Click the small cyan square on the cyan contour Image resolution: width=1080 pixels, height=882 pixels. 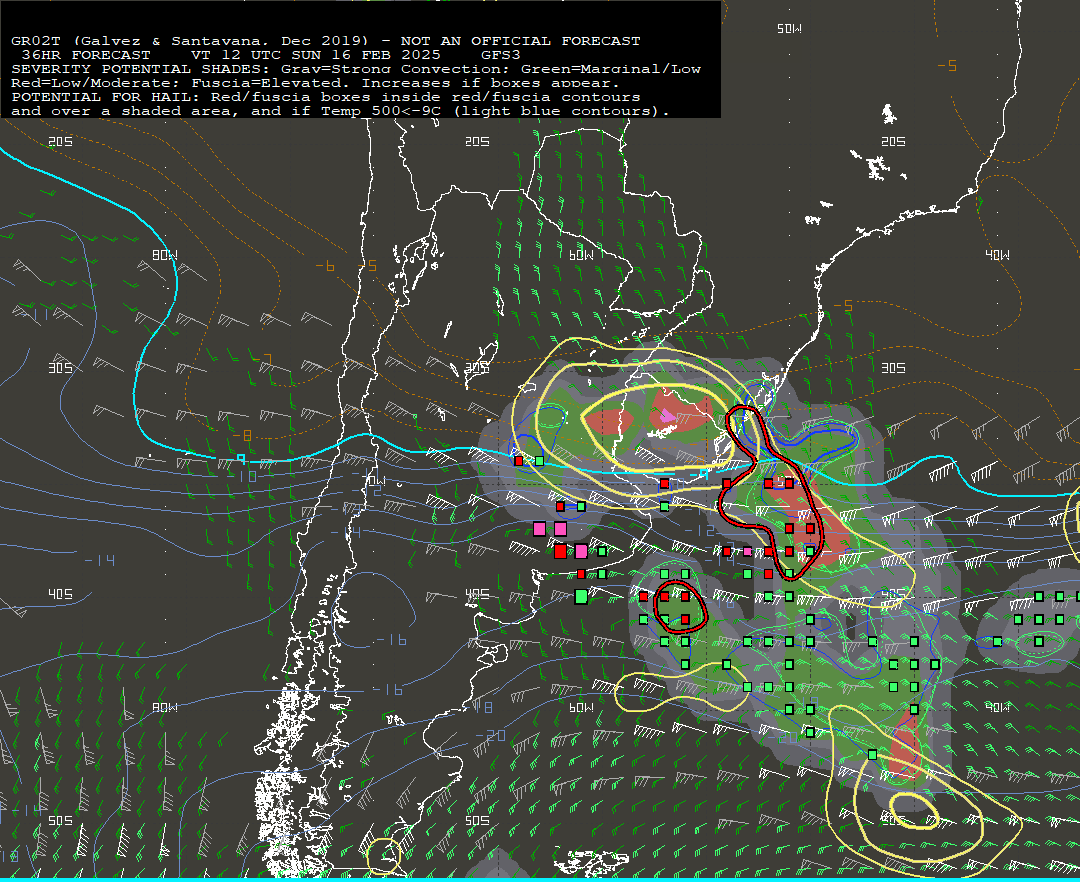coord(241,459)
